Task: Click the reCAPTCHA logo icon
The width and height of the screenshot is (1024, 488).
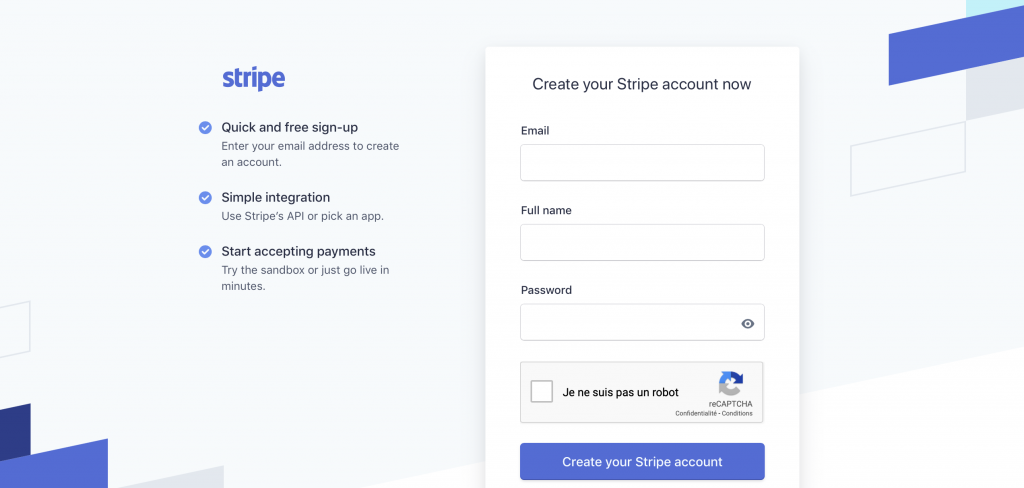Action: (x=731, y=384)
